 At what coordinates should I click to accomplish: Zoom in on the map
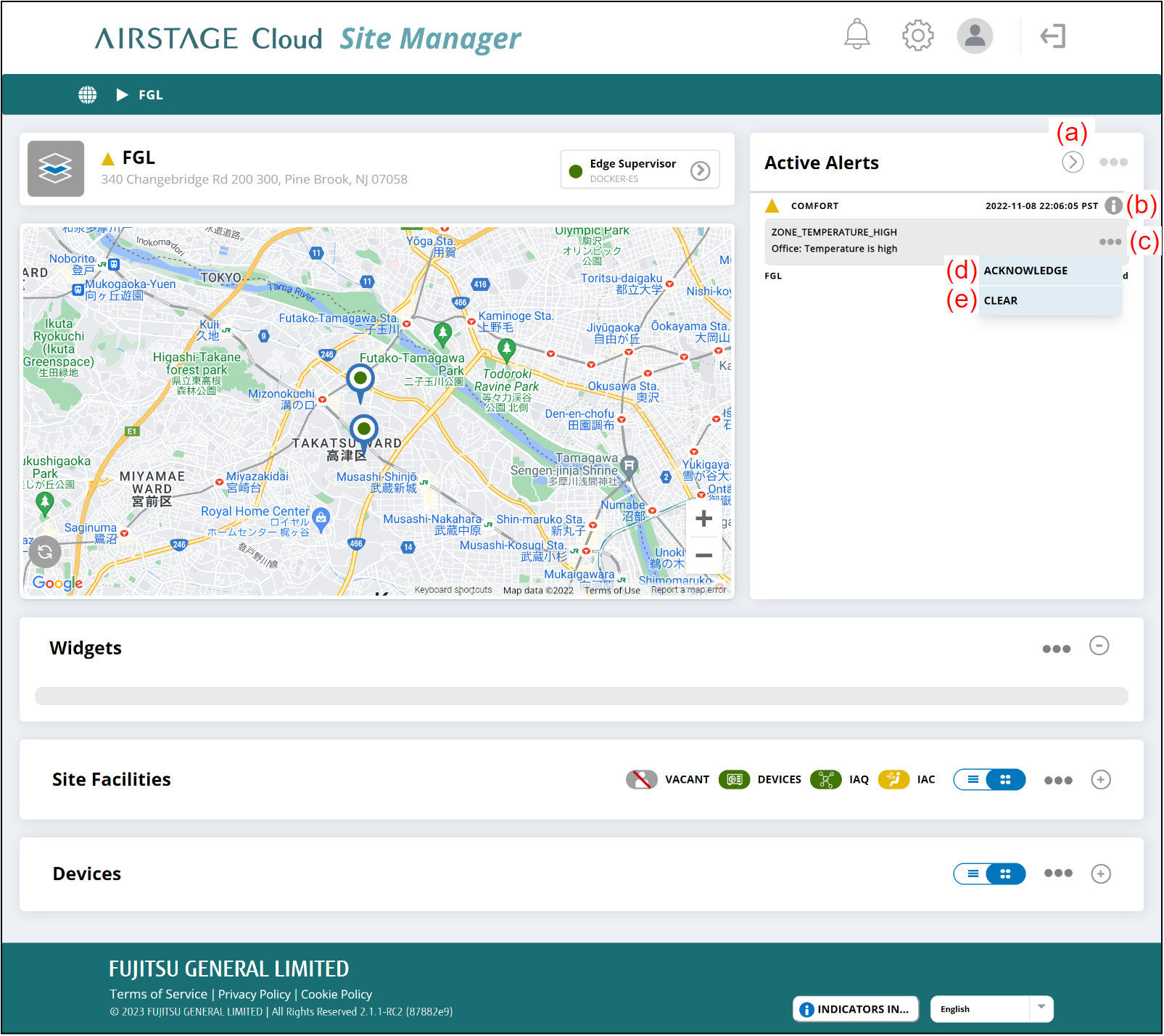tap(703, 519)
